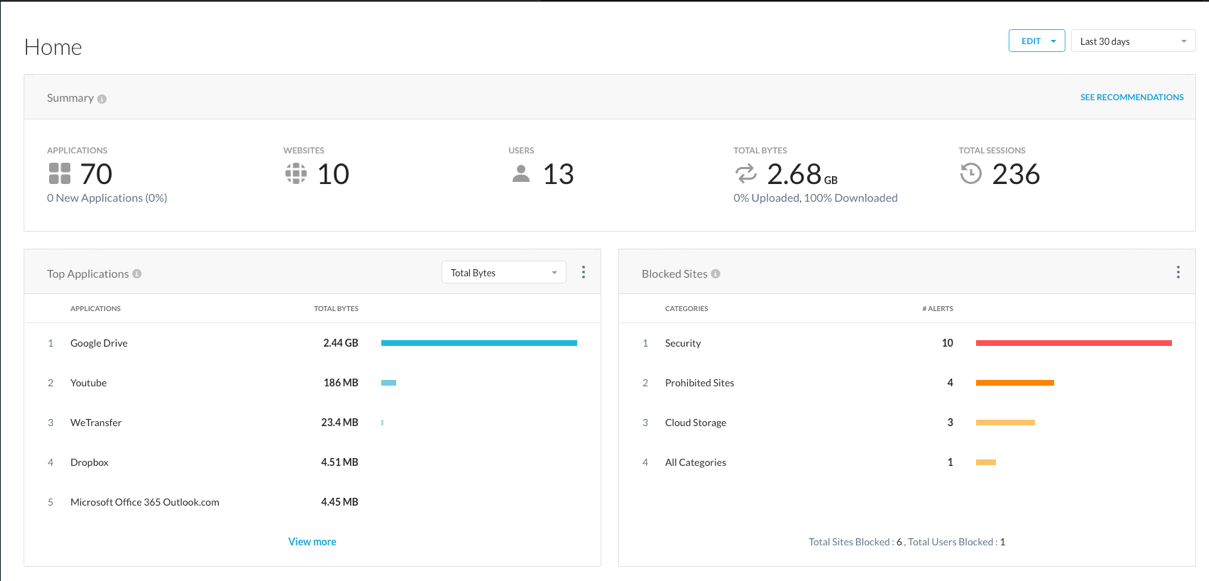Click 0 New Applications link
1209x581 pixels.
tap(107, 198)
